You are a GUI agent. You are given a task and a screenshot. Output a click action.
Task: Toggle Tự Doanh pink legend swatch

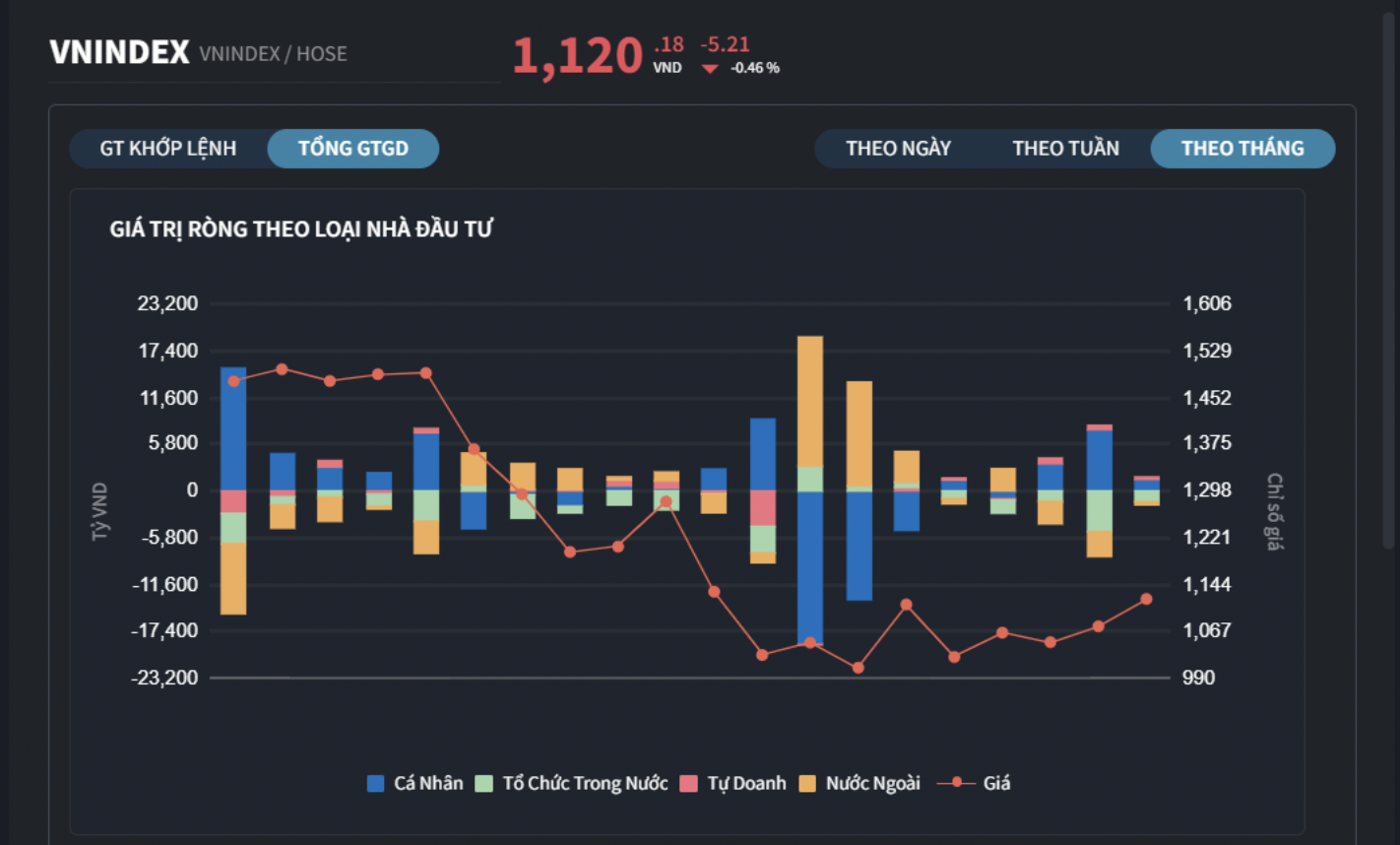tap(689, 784)
